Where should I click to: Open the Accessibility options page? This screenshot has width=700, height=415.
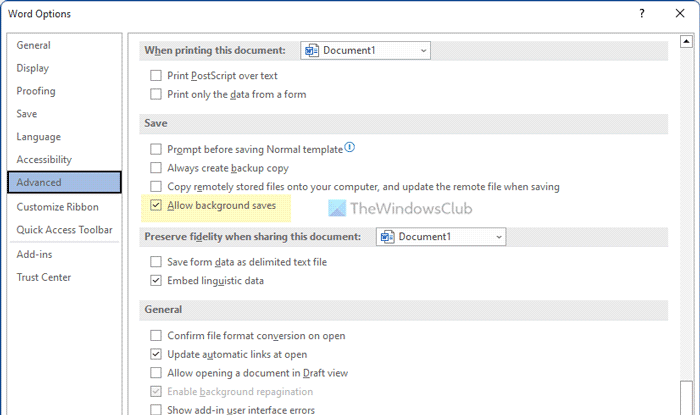[x=44, y=160]
